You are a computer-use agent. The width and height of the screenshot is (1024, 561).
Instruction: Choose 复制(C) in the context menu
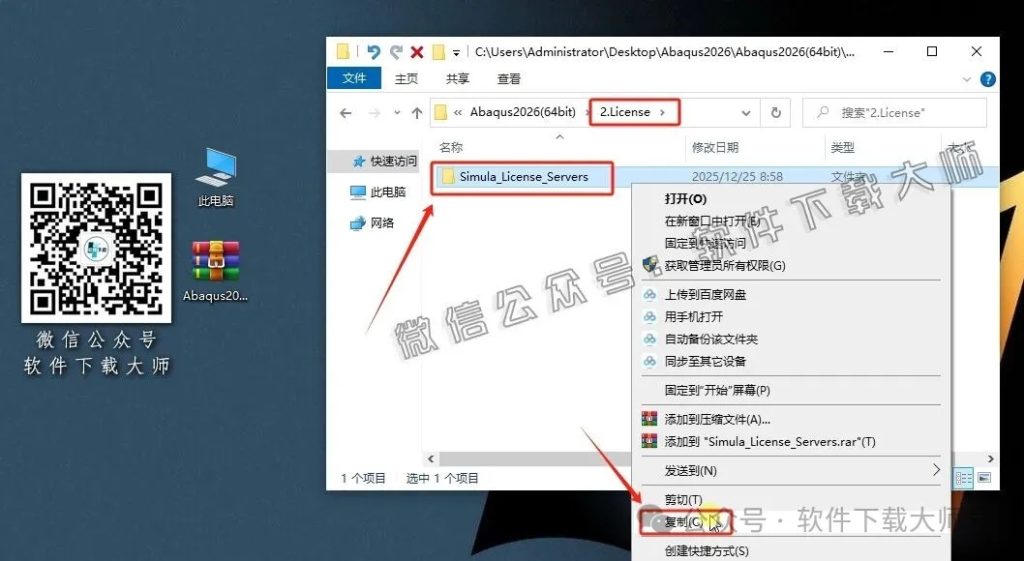click(x=684, y=522)
